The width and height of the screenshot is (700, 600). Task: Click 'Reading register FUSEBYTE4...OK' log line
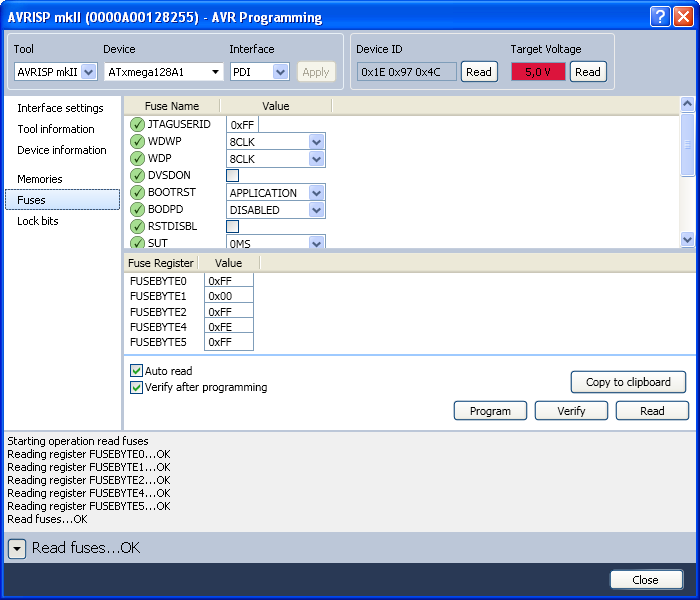[89, 493]
